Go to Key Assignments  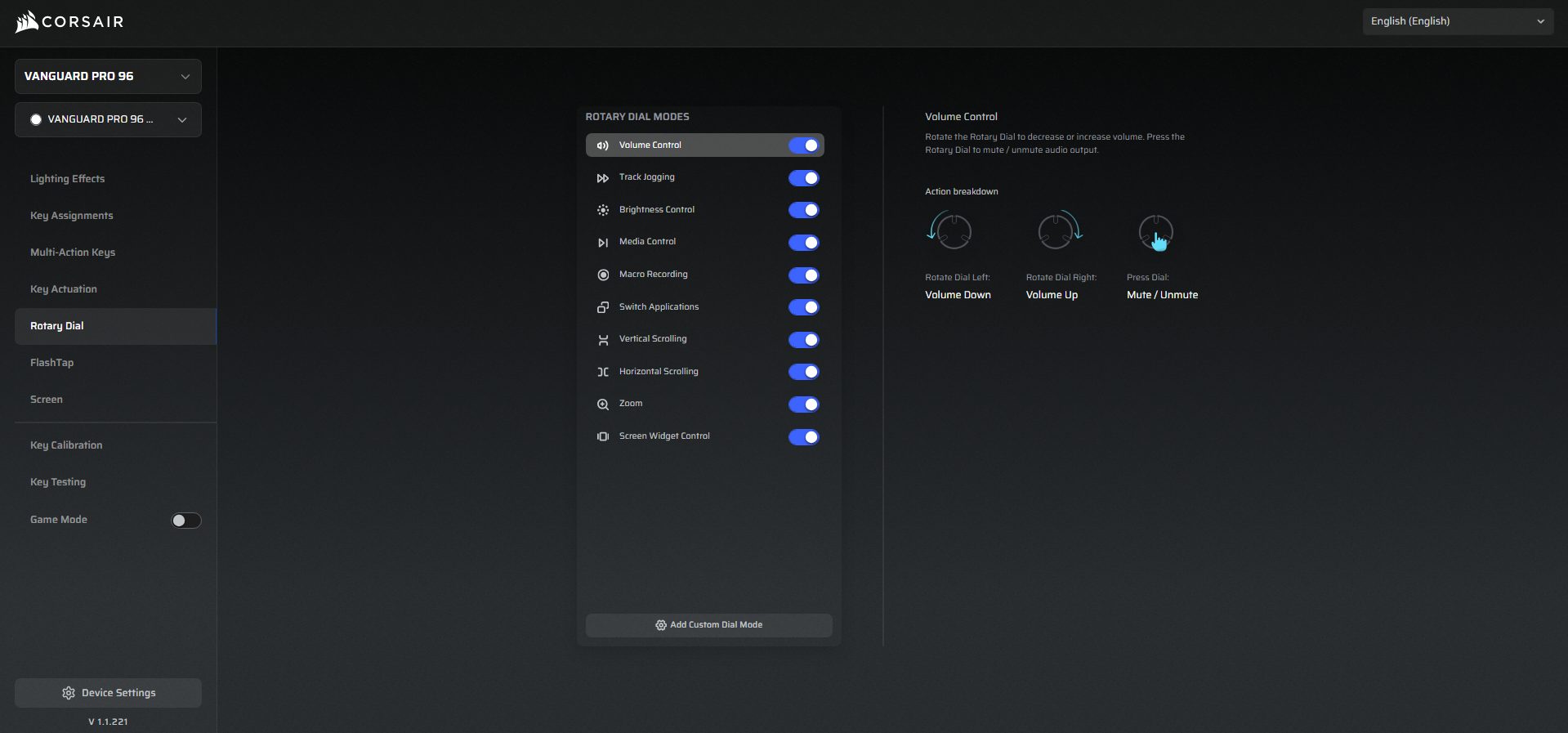72,216
